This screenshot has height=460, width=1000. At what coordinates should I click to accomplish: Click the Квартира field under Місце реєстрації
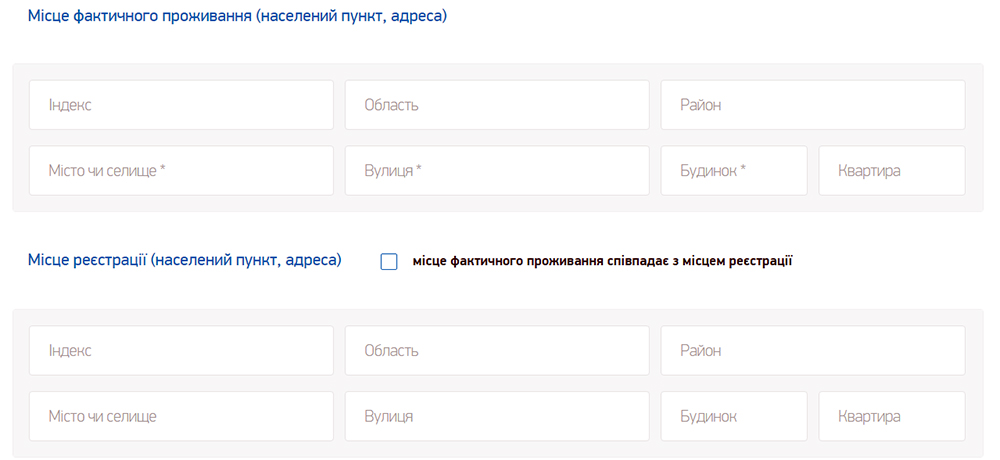coord(892,416)
